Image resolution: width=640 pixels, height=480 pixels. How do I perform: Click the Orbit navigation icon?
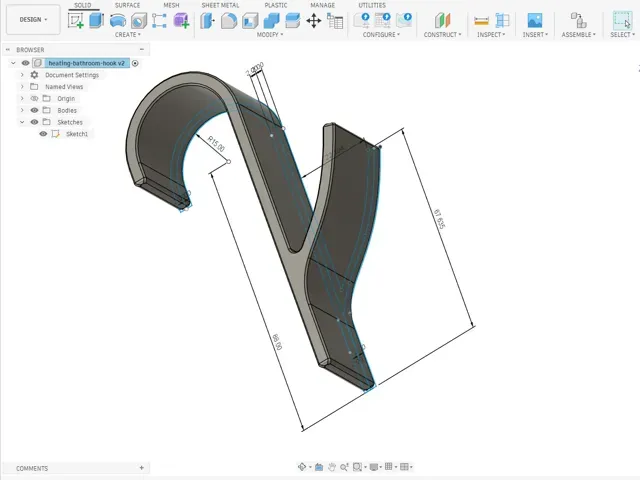302,467
